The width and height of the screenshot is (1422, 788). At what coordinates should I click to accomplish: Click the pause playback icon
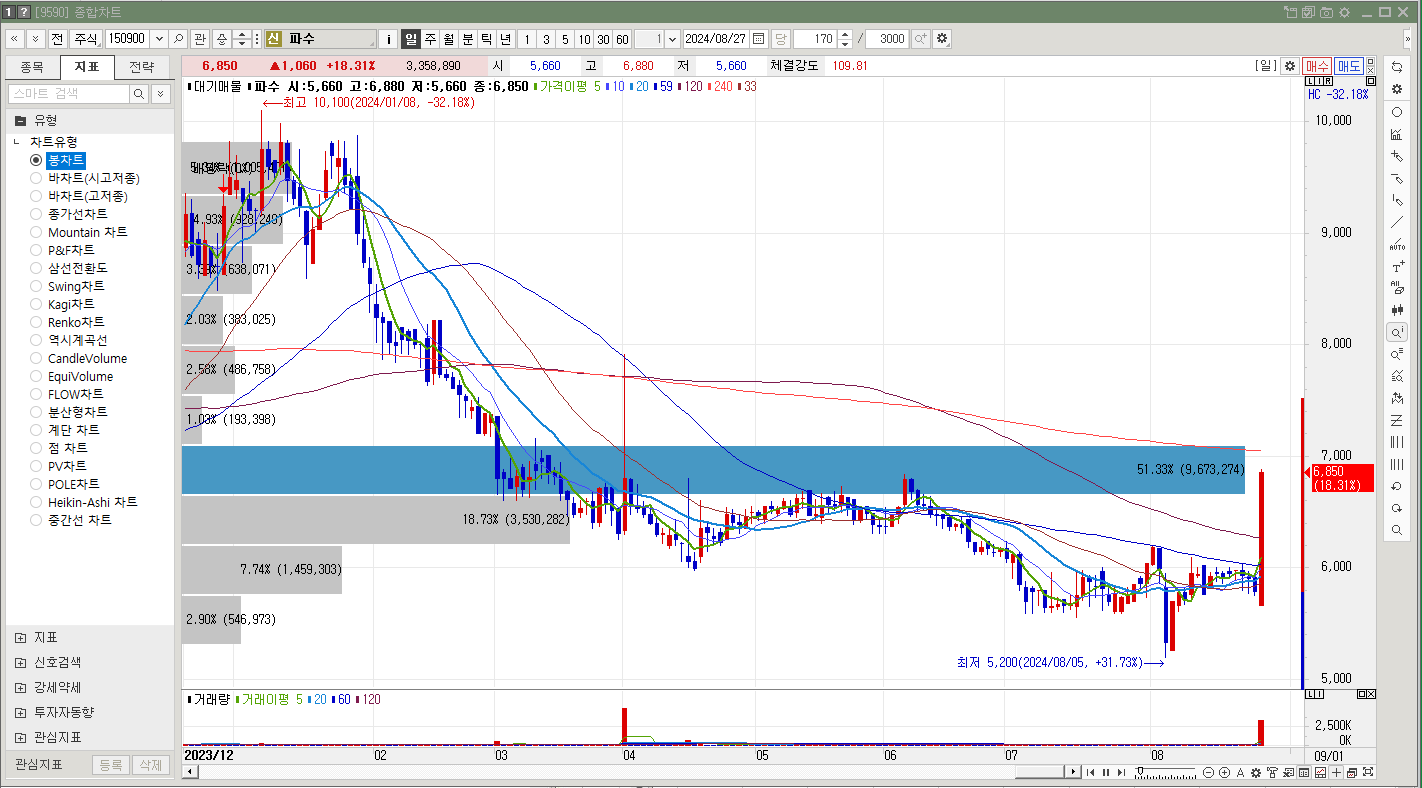(x=1106, y=772)
